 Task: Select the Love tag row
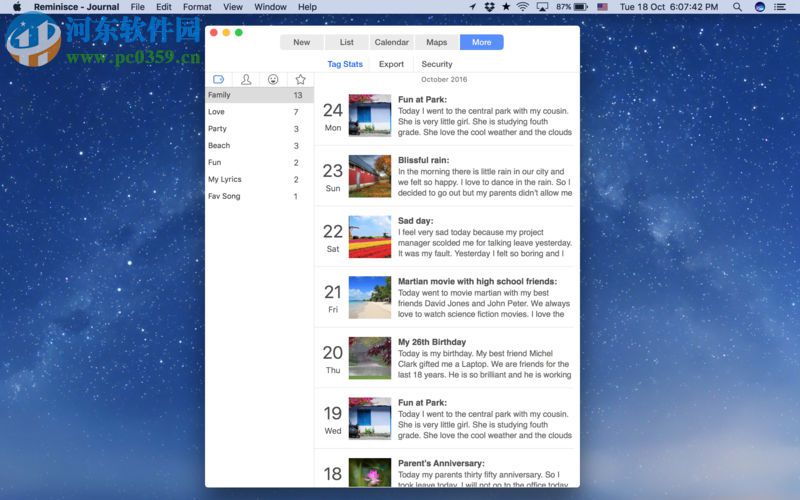pos(260,112)
